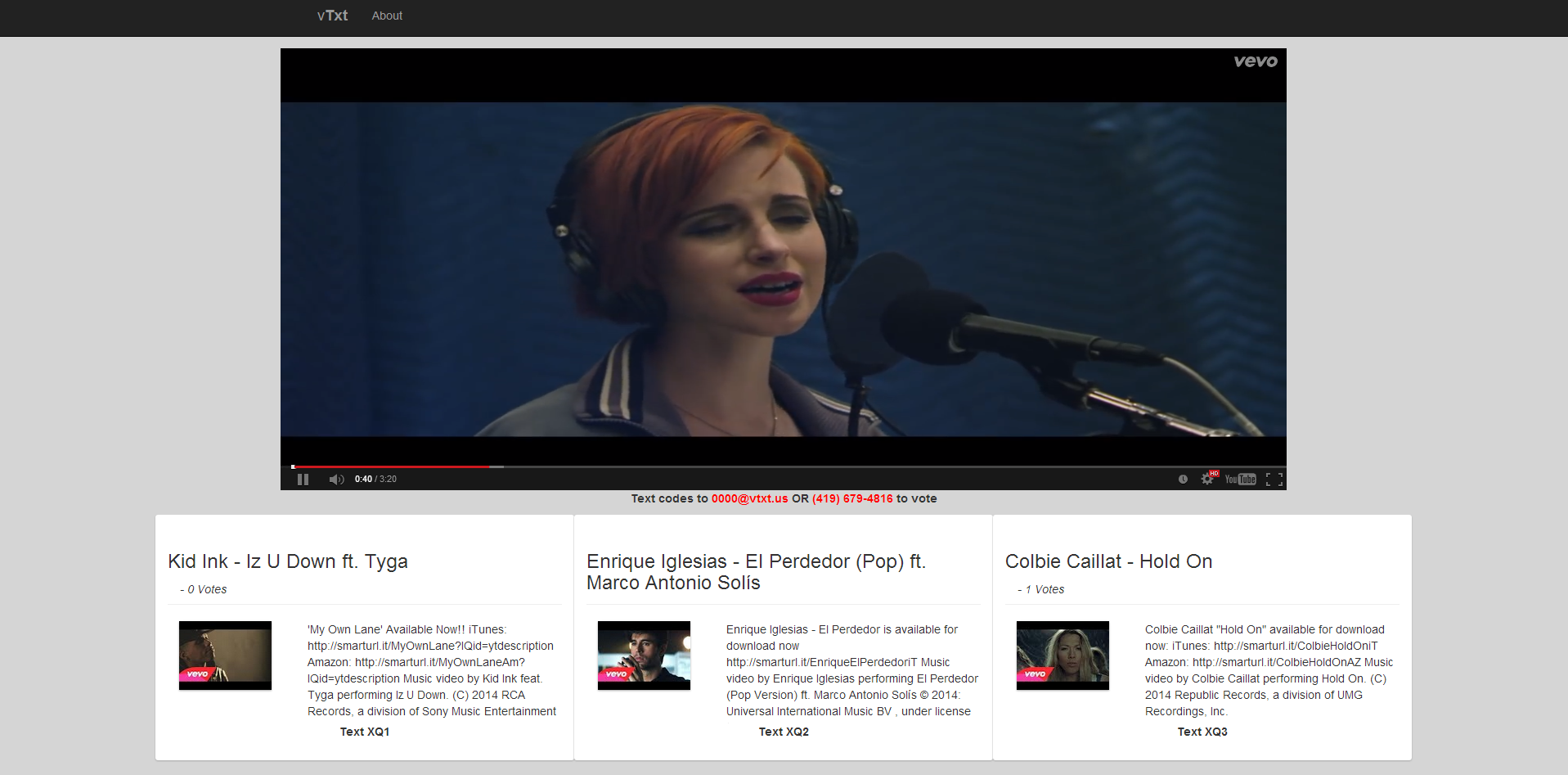This screenshot has width=1568, height=775.
Task: Open the About page
Action: [387, 16]
